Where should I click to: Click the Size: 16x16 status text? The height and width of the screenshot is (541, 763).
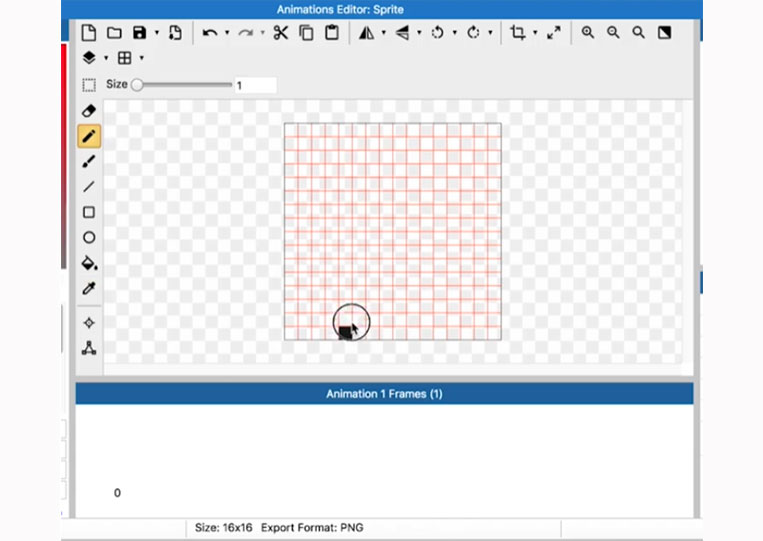[x=223, y=527]
